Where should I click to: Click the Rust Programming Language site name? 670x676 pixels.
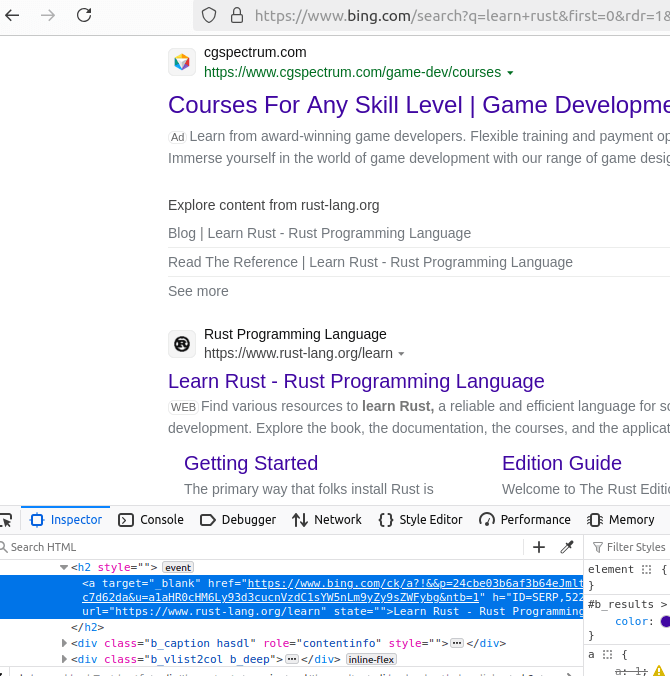pos(295,334)
